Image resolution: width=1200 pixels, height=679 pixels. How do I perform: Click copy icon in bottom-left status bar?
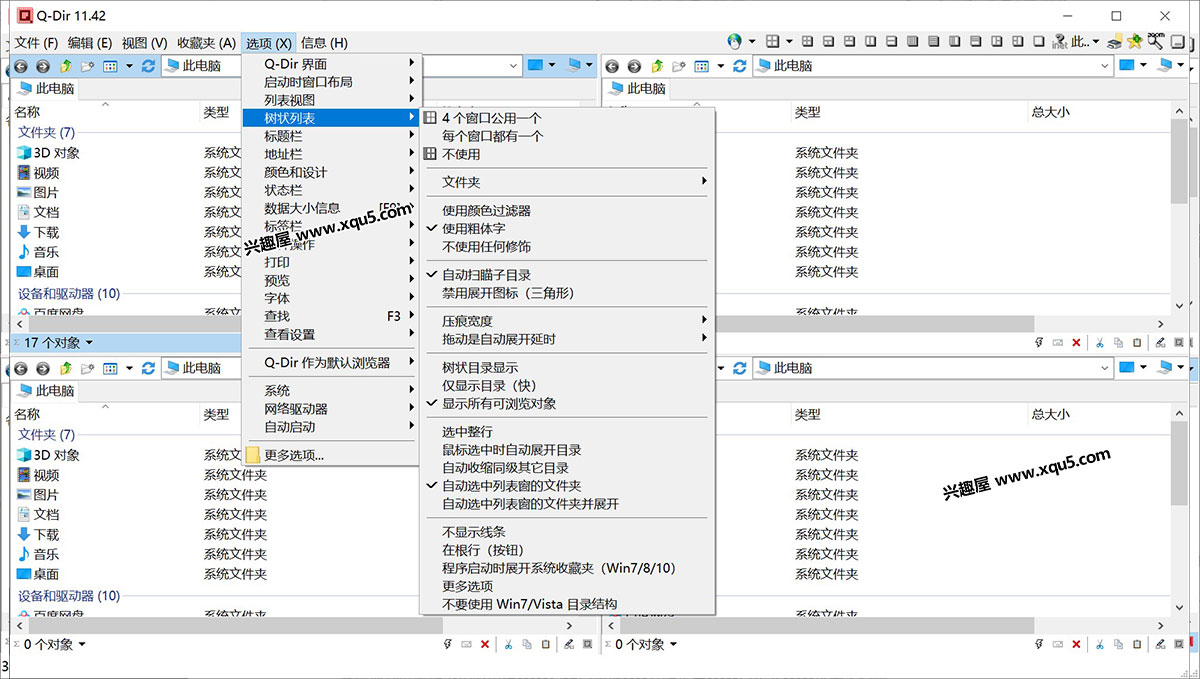527,645
